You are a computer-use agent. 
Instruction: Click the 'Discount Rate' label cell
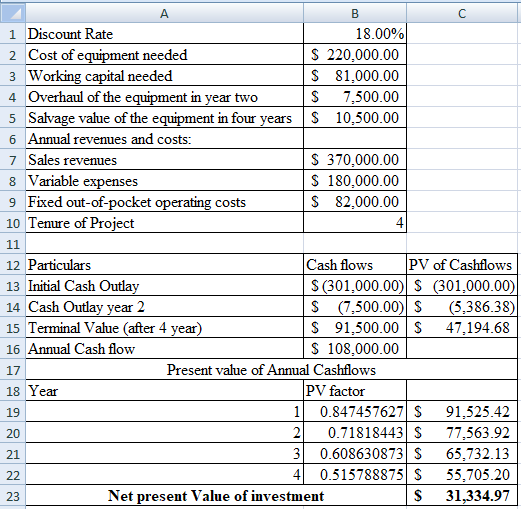tap(164, 34)
